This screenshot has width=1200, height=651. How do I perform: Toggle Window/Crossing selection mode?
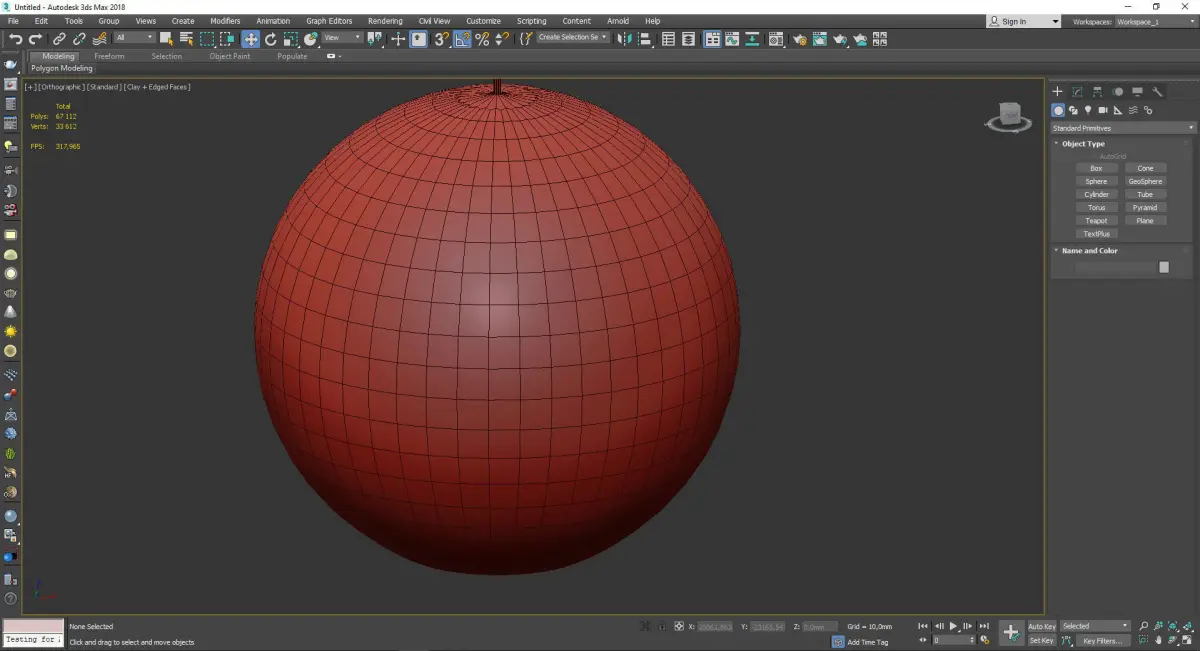(228, 39)
